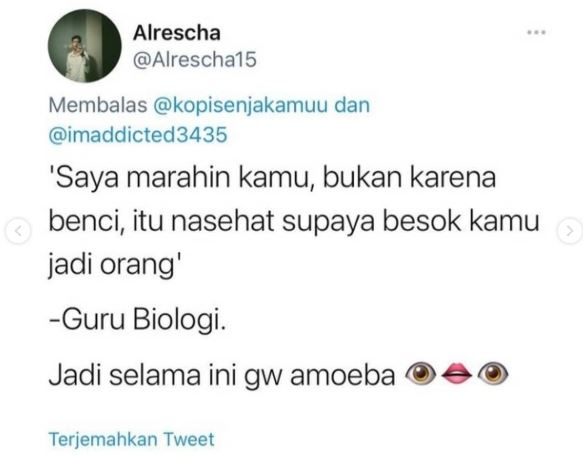Click the left eye emoji
The width and height of the screenshot is (583, 455).
(421, 372)
